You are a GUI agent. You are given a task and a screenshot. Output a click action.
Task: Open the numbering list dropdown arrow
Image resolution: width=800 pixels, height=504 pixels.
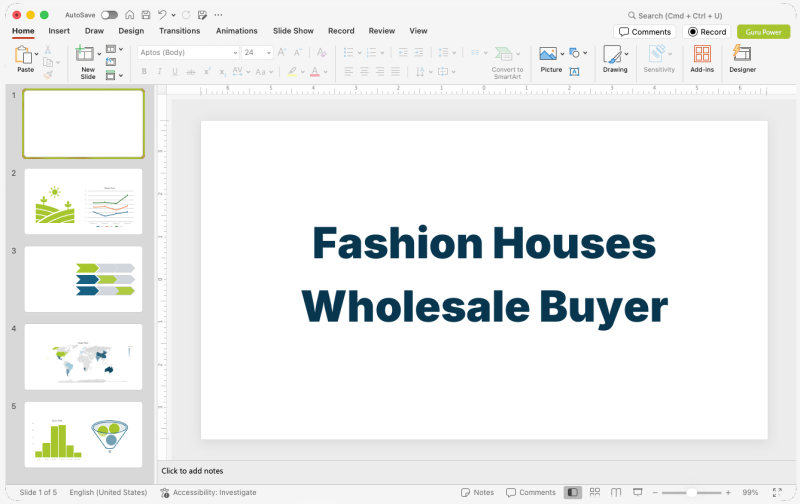click(x=382, y=53)
